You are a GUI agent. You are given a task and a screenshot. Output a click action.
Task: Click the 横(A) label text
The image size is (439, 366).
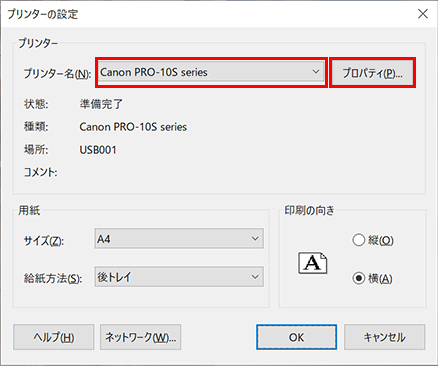pos(380,278)
